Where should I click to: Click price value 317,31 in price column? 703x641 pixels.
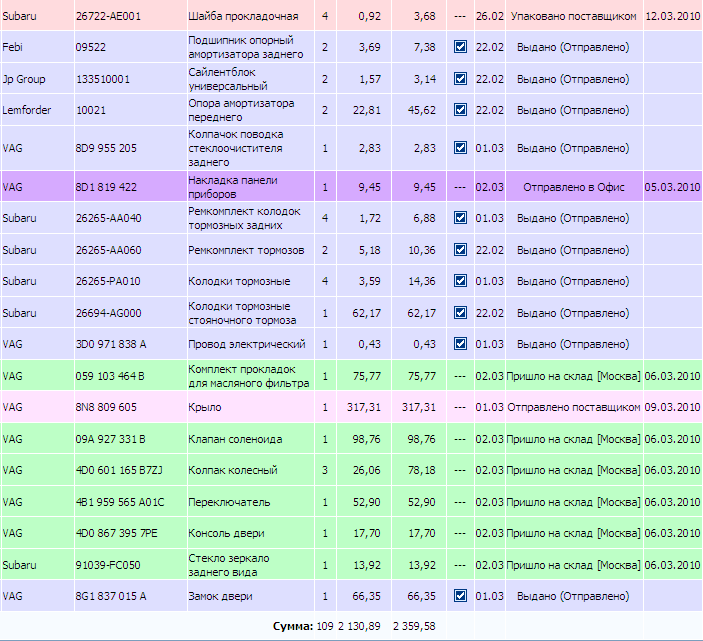pyautogui.click(x=364, y=407)
